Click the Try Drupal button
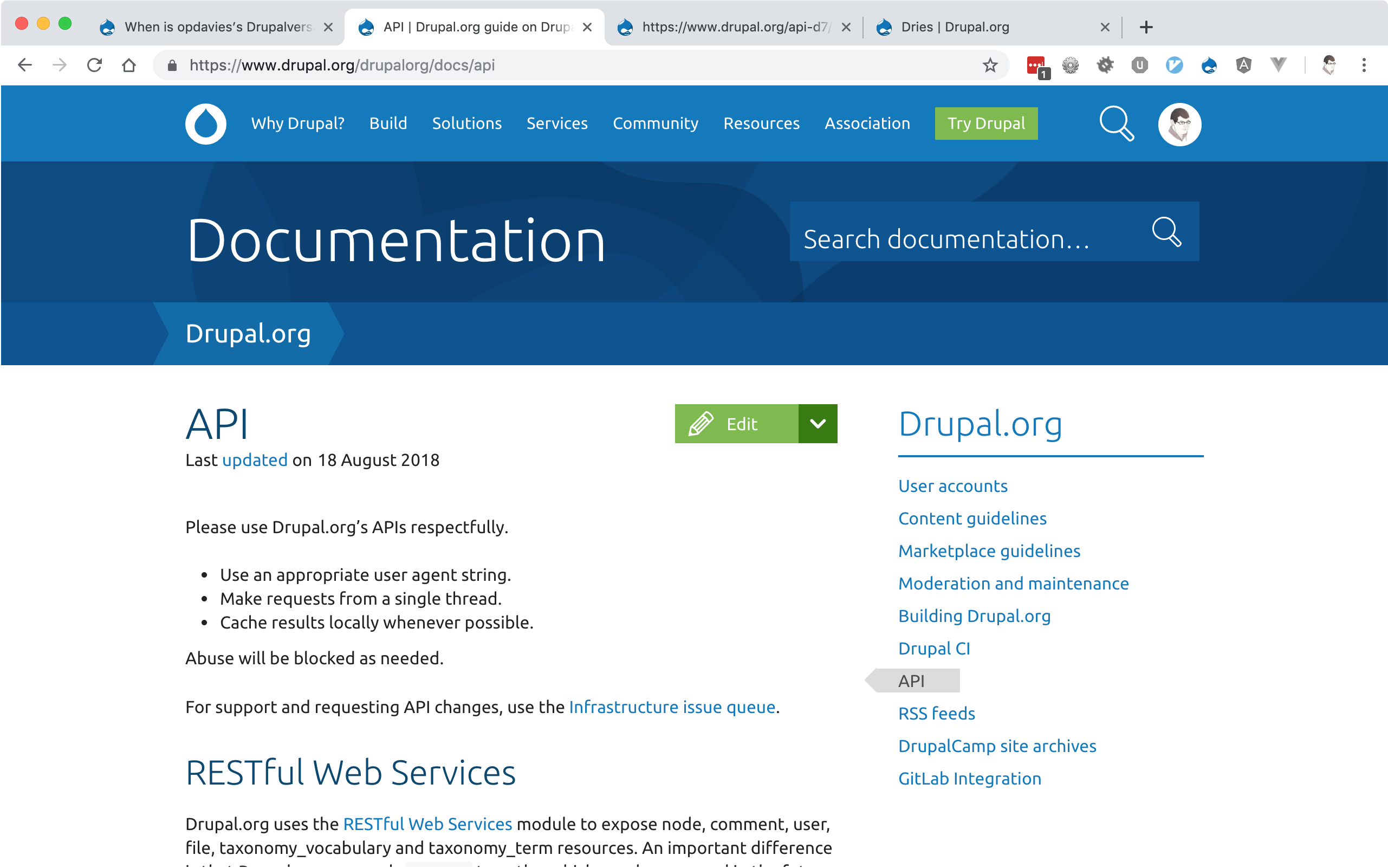1388x868 pixels. pos(985,124)
